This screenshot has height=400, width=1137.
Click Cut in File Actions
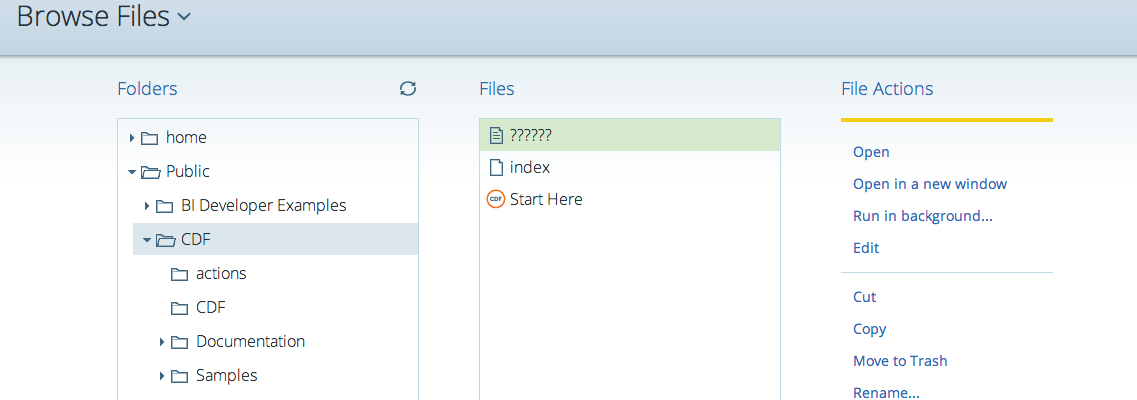865,297
